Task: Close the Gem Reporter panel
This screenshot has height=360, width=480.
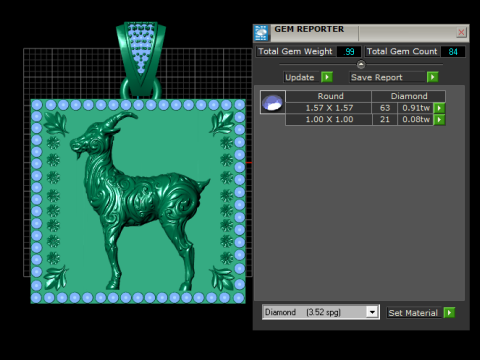Action: click(x=461, y=32)
